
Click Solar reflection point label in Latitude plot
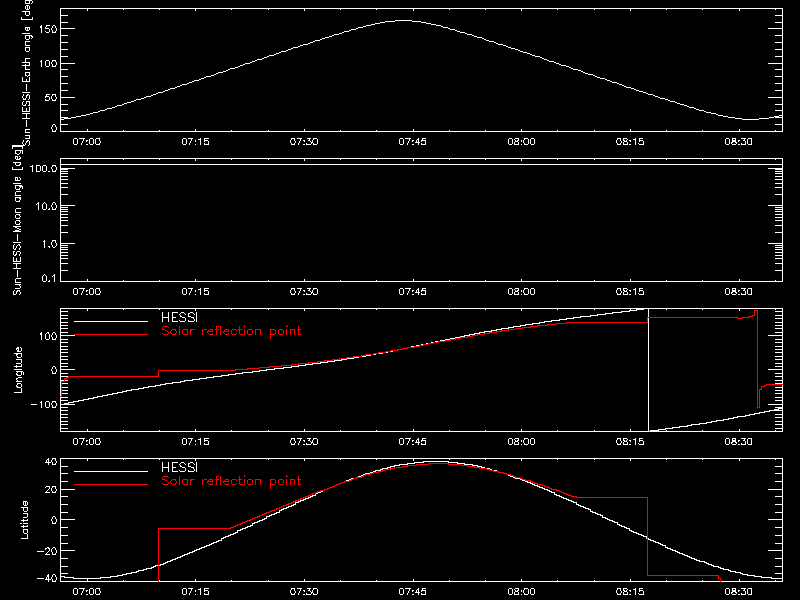coord(231,481)
